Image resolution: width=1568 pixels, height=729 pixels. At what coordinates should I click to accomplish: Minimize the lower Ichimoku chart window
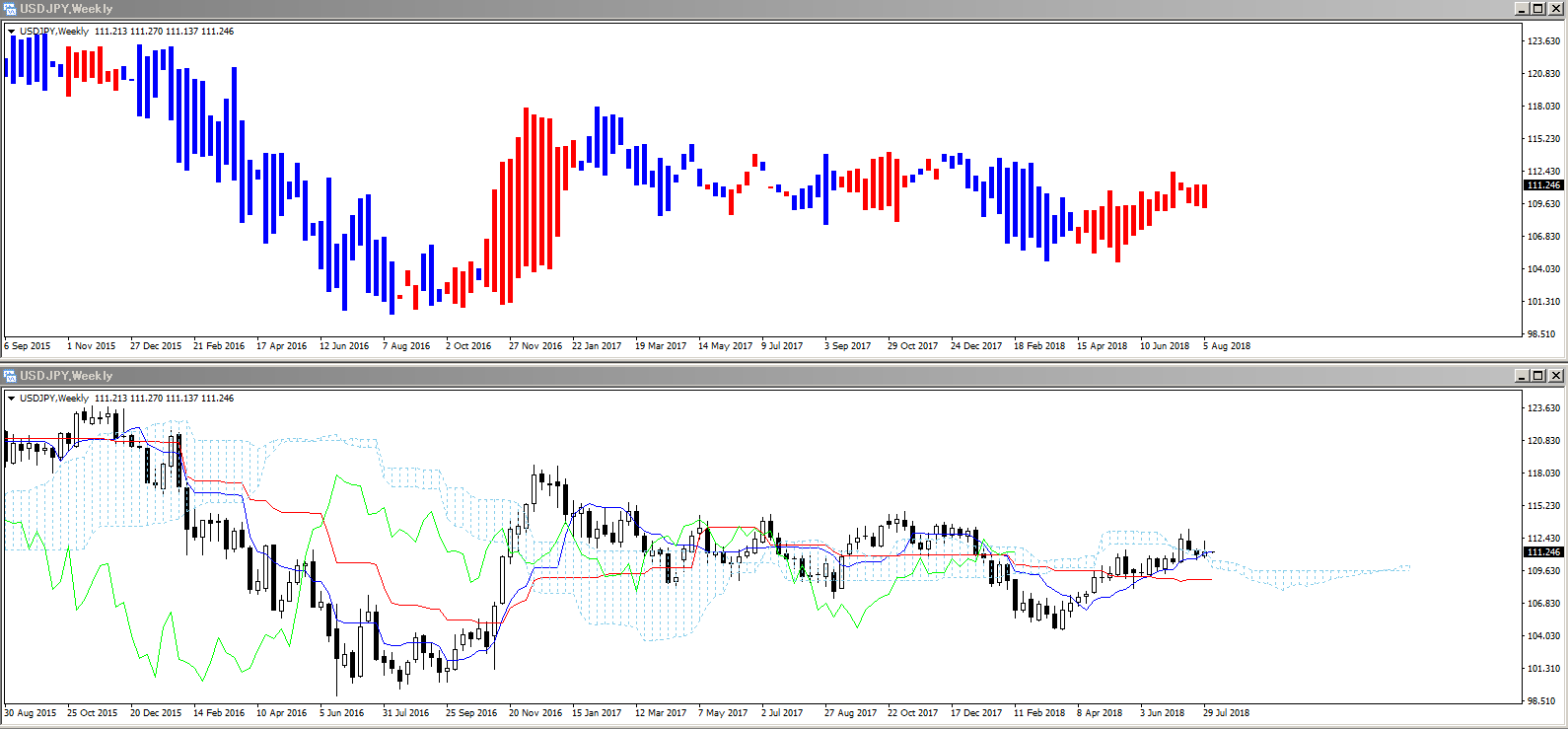coord(1522,376)
